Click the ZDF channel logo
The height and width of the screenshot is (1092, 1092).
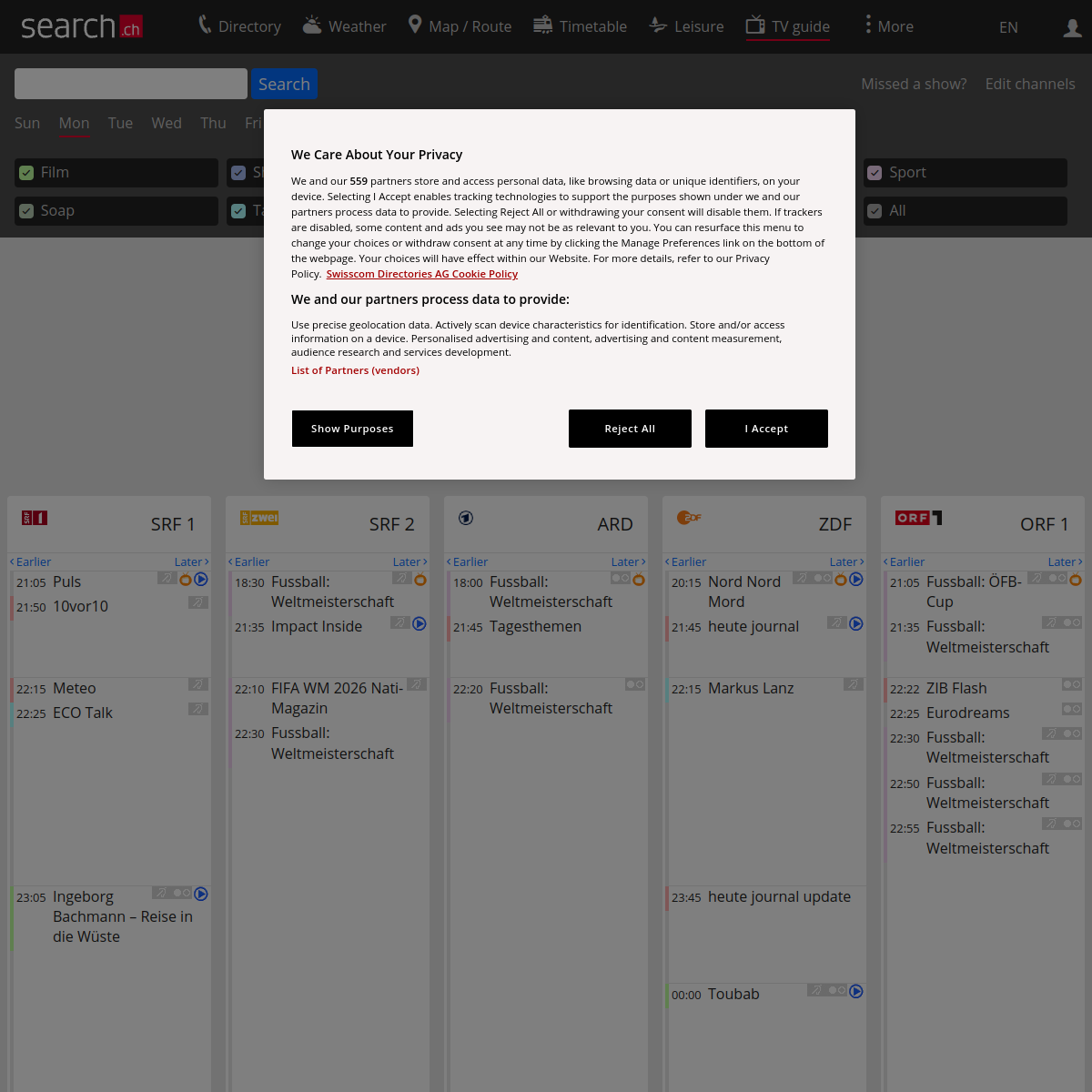[689, 518]
